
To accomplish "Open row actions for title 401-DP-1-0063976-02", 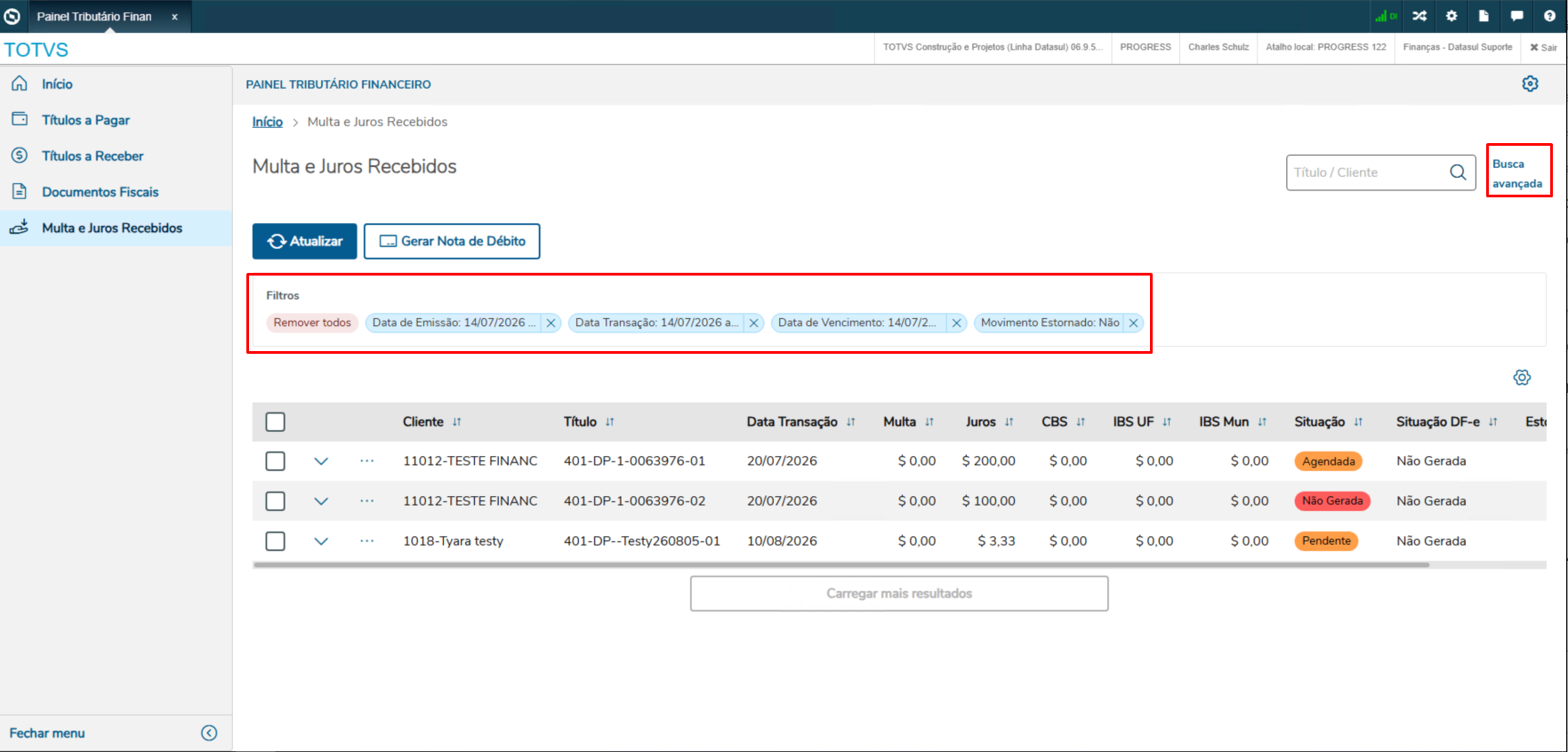I will [367, 500].
